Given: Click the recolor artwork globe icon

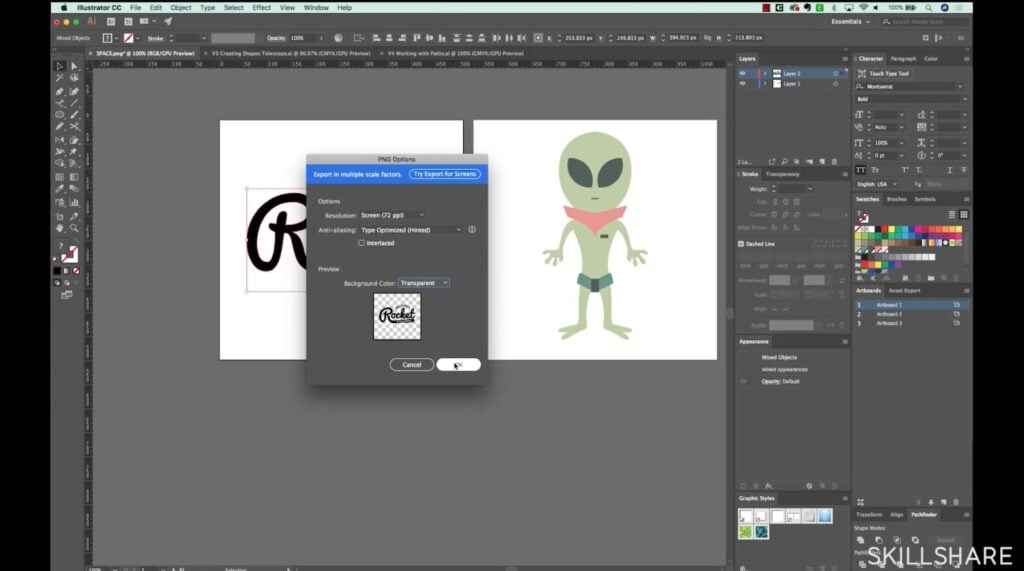Looking at the screenshot, I should click(338, 38).
